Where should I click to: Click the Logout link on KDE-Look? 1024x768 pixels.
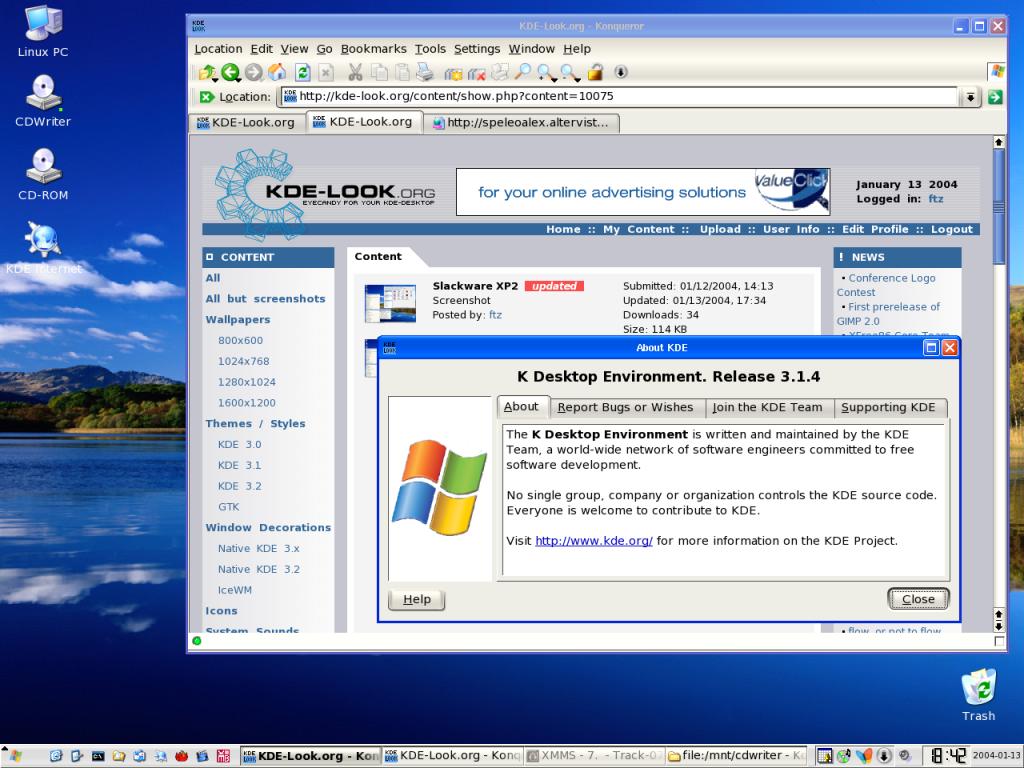click(952, 229)
